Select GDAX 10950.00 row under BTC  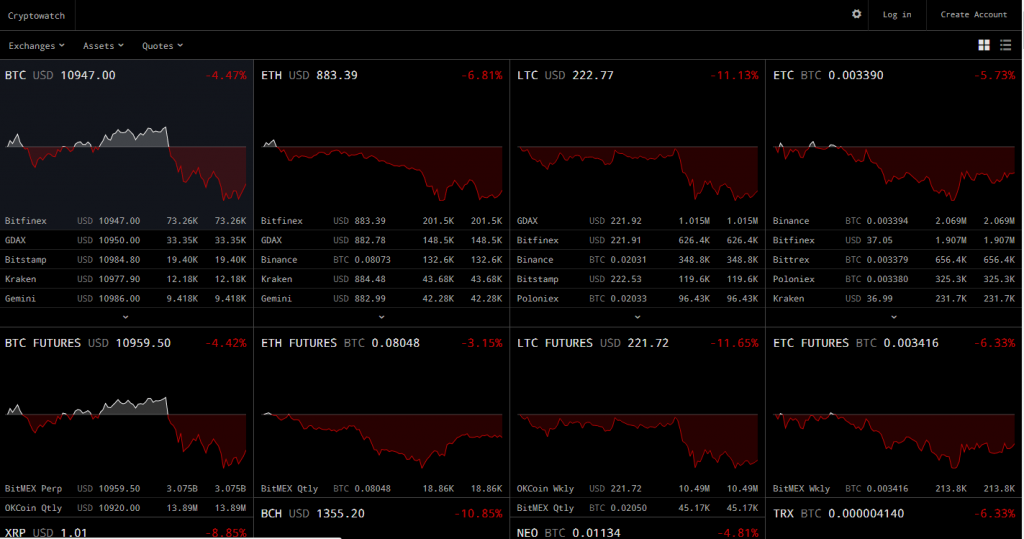[x=126, y=240]
